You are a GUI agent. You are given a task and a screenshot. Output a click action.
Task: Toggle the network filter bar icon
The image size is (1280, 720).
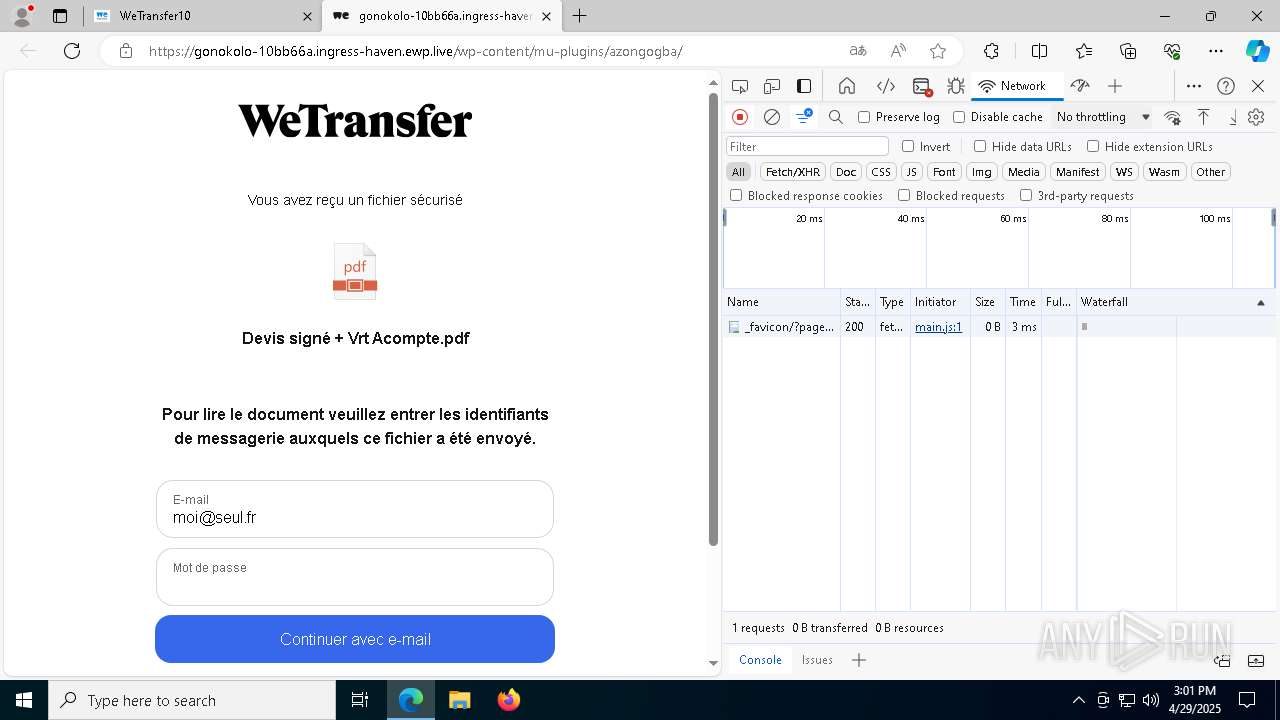coord(804,117)
